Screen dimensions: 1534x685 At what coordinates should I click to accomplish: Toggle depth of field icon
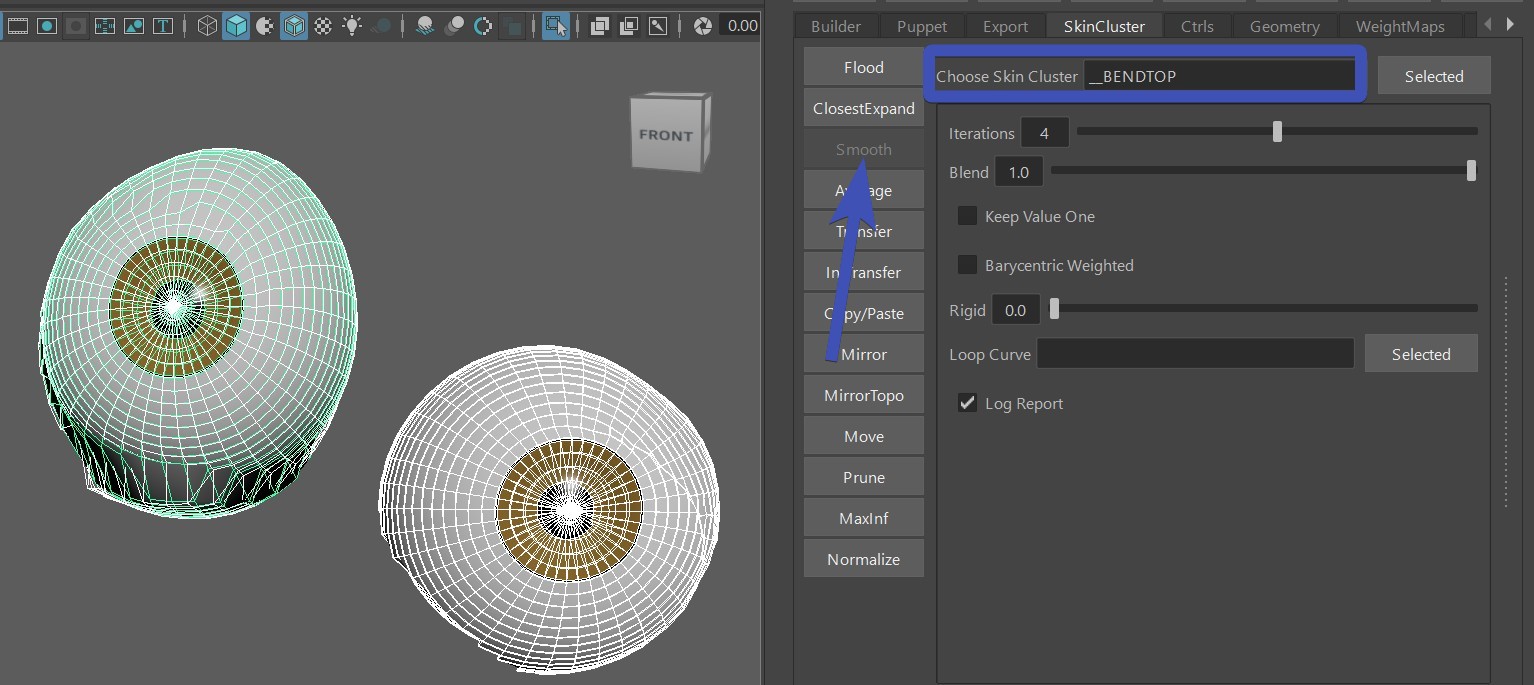[512, 26]
